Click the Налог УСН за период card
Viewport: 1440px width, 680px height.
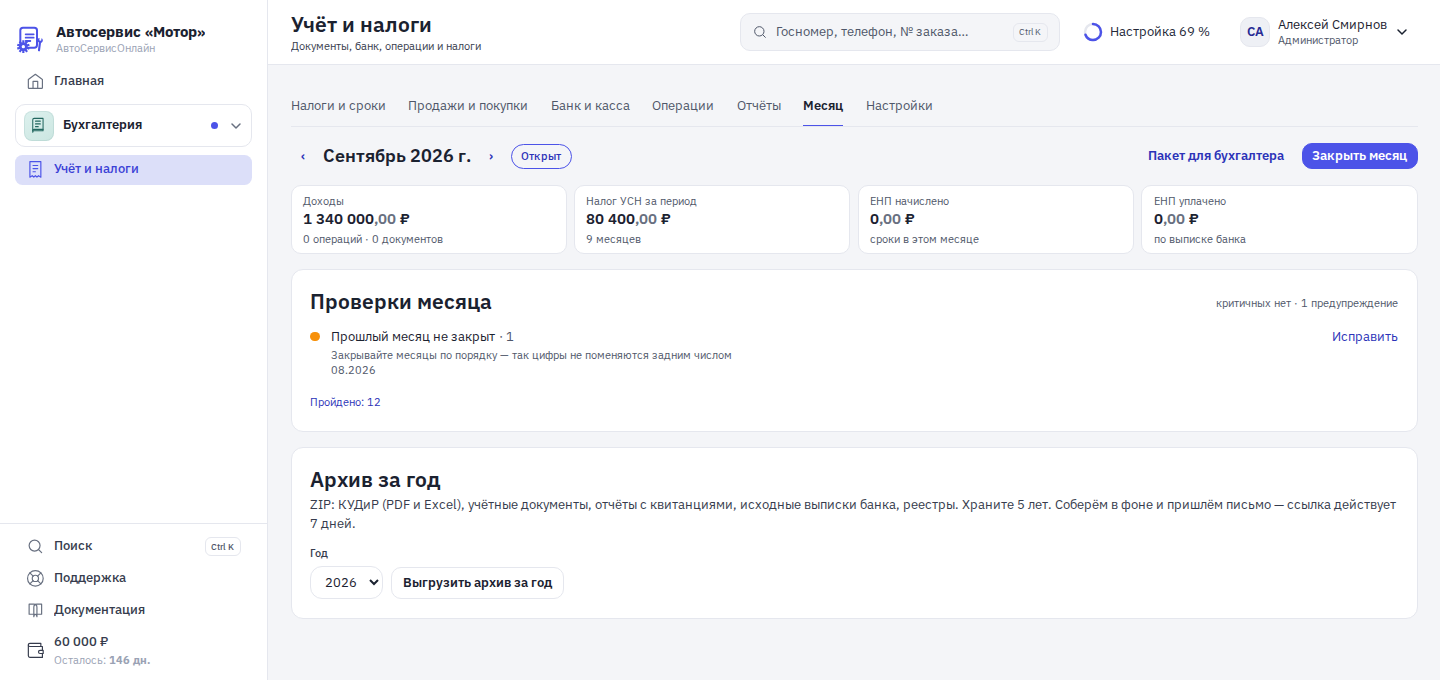[x=712, y=220]
